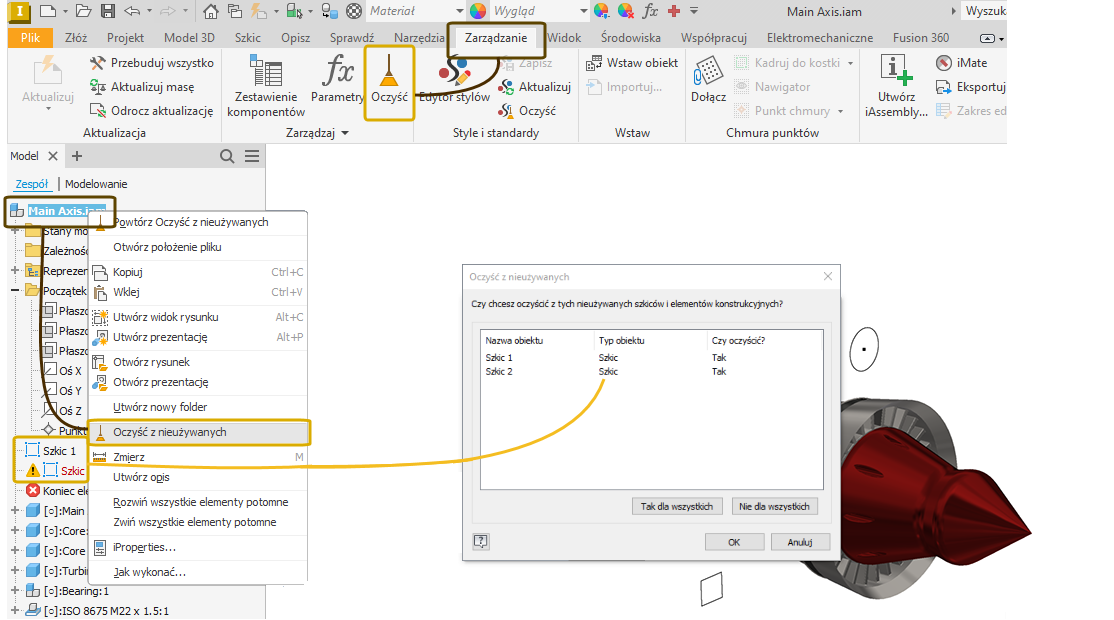This screenshot has height=620, width=1114.
Task: Open Parametry fx tool
Action: [337, 80]
